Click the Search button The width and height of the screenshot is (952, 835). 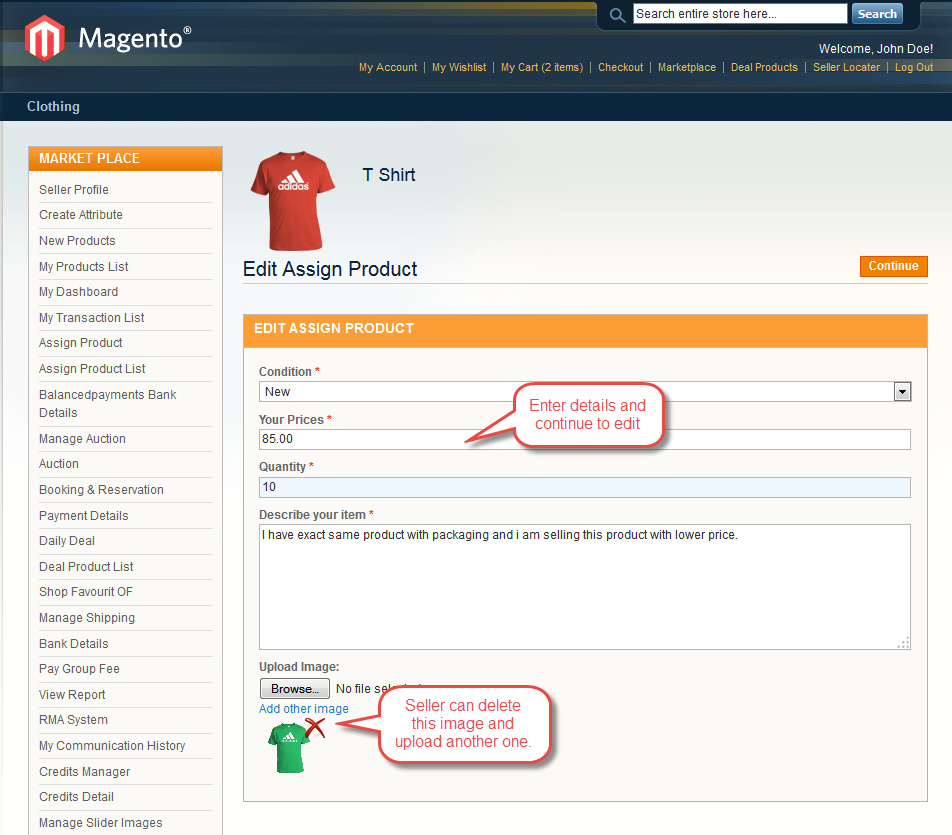pyautogui.click(x=877, y=13)
